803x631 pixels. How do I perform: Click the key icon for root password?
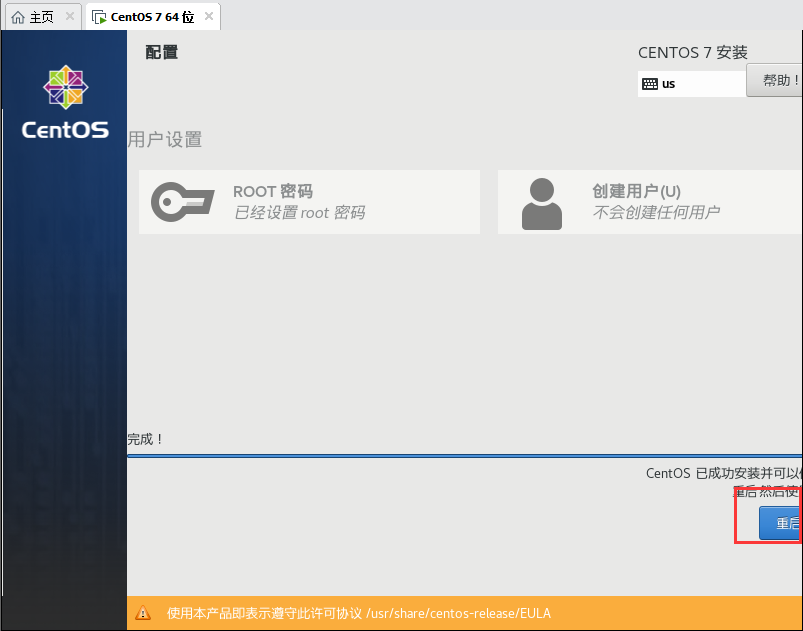(182, 202)
